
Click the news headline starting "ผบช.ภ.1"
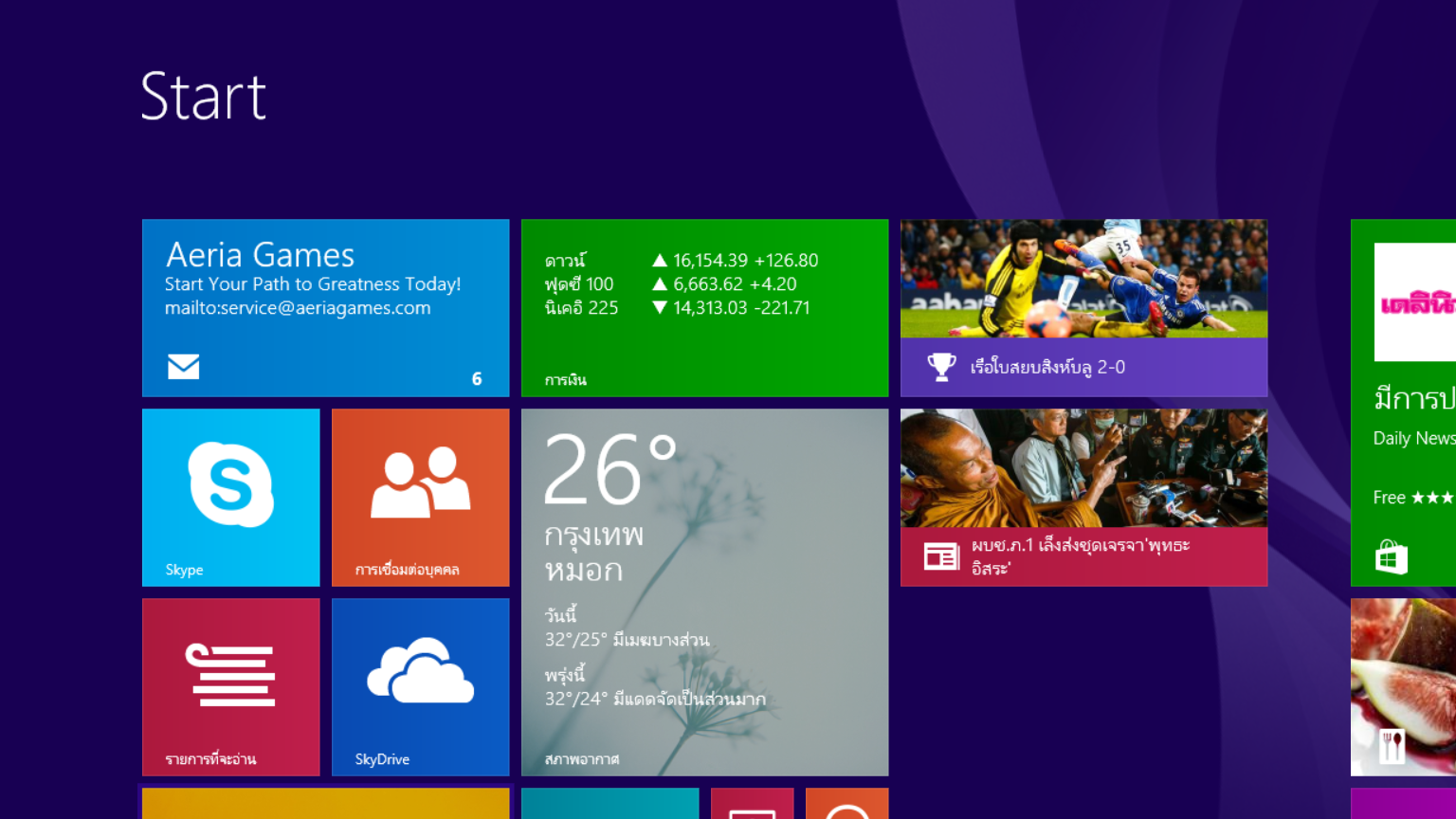tap(1081, 556)
